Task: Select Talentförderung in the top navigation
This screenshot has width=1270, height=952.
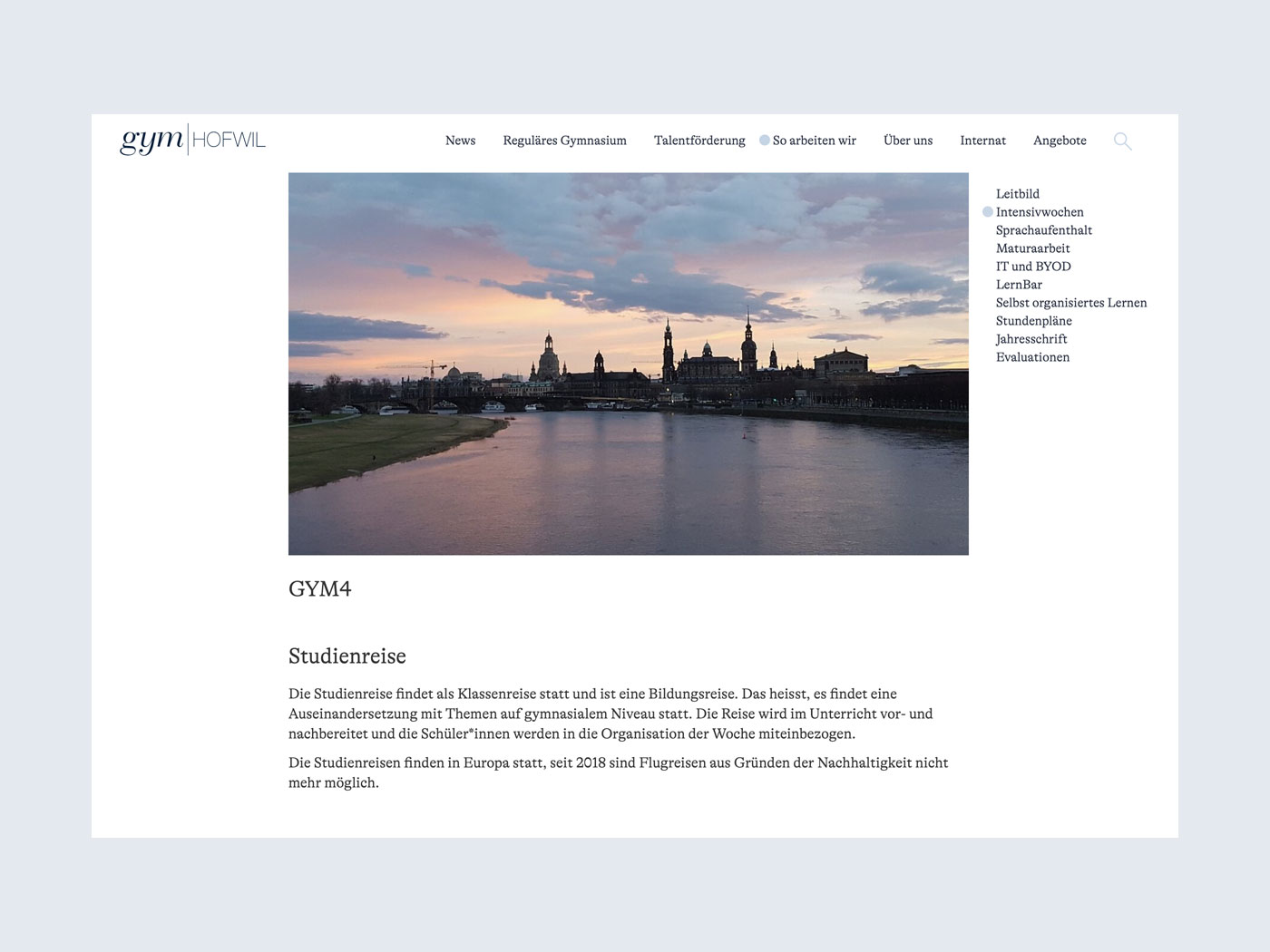Action: pos(699,141)
